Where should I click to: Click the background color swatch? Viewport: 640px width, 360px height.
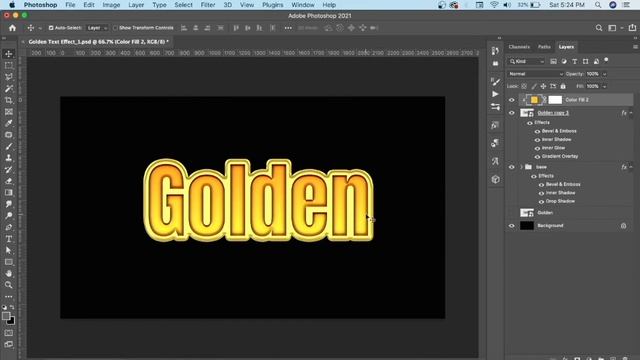(11, 322)
